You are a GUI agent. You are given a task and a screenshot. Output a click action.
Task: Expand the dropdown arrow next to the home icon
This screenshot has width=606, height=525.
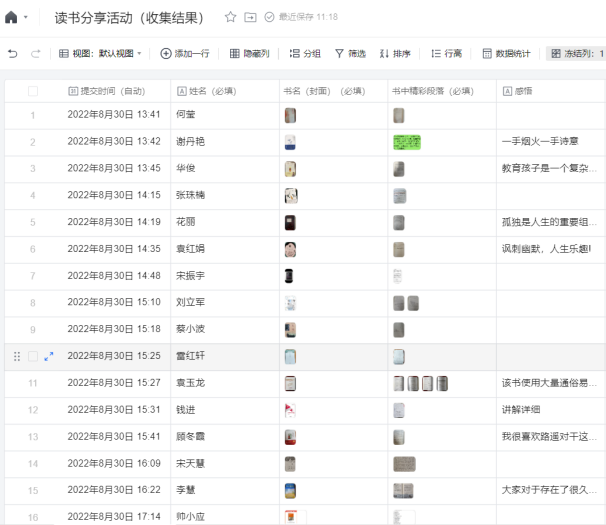[26, 18]
